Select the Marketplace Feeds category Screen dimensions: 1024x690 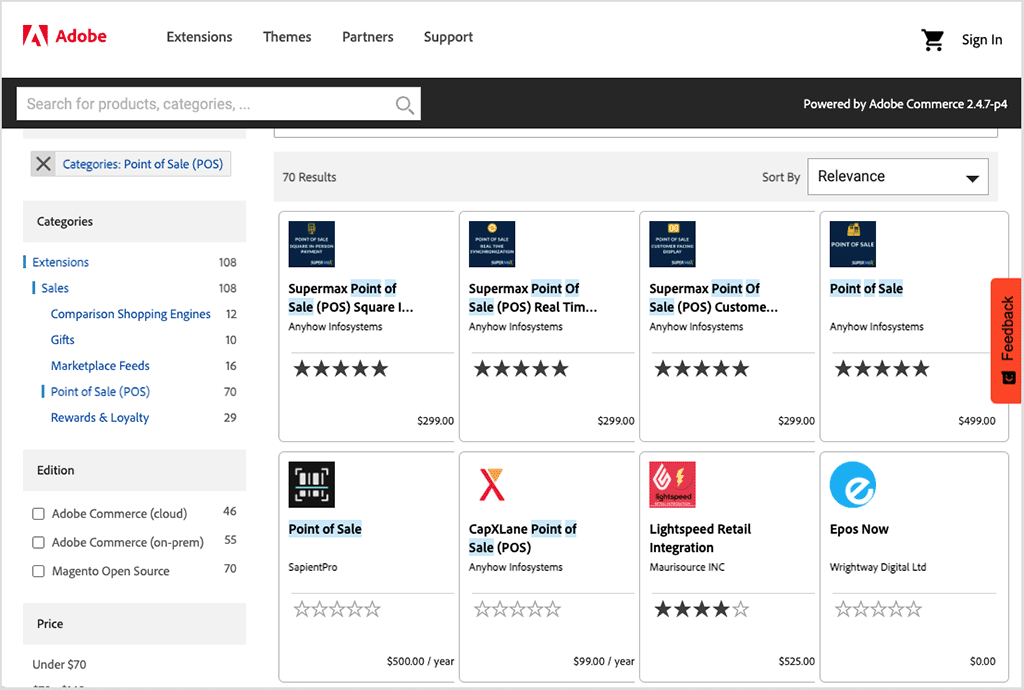100,366
